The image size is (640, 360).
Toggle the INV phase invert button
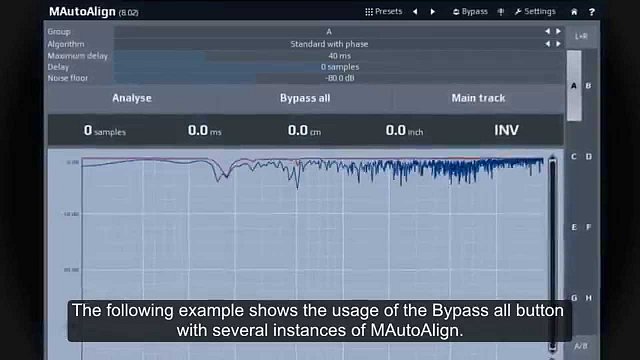coord(507,130)
